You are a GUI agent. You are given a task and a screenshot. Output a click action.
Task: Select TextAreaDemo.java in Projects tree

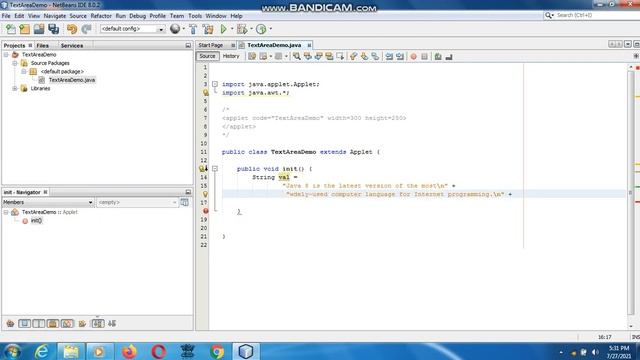click(72, 80)
